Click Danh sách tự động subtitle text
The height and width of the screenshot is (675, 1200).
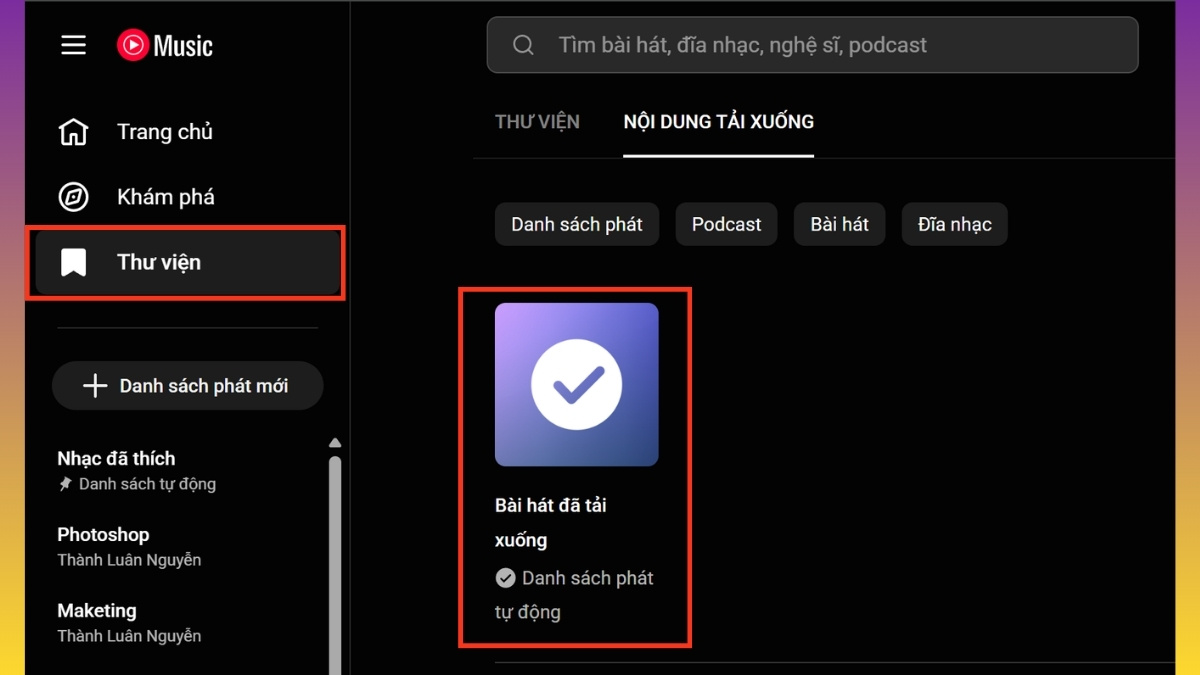pyautogui.click(x=147, y=484)
